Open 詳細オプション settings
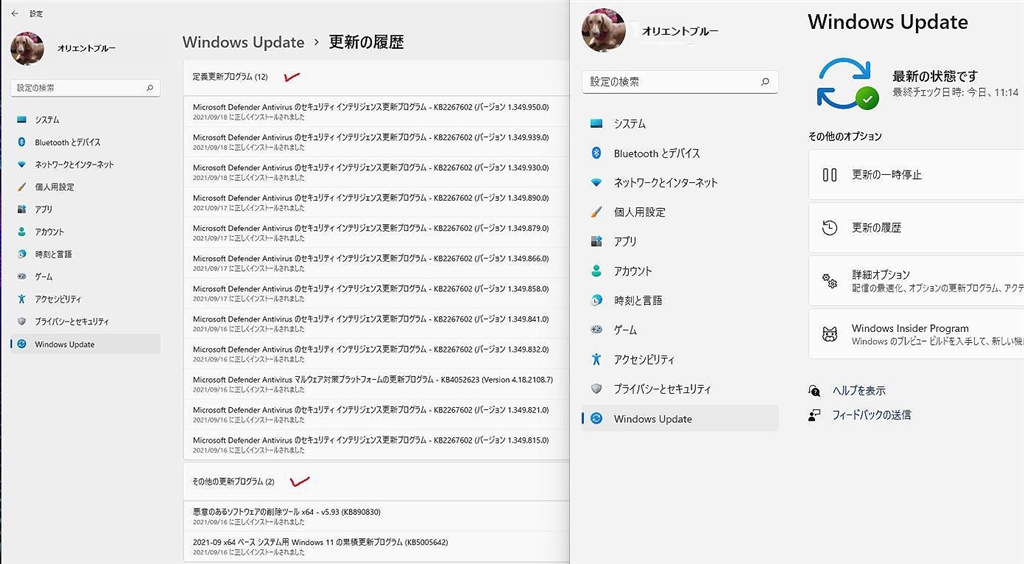This screenshot has width=1024, height=564. tap(916, 281)
